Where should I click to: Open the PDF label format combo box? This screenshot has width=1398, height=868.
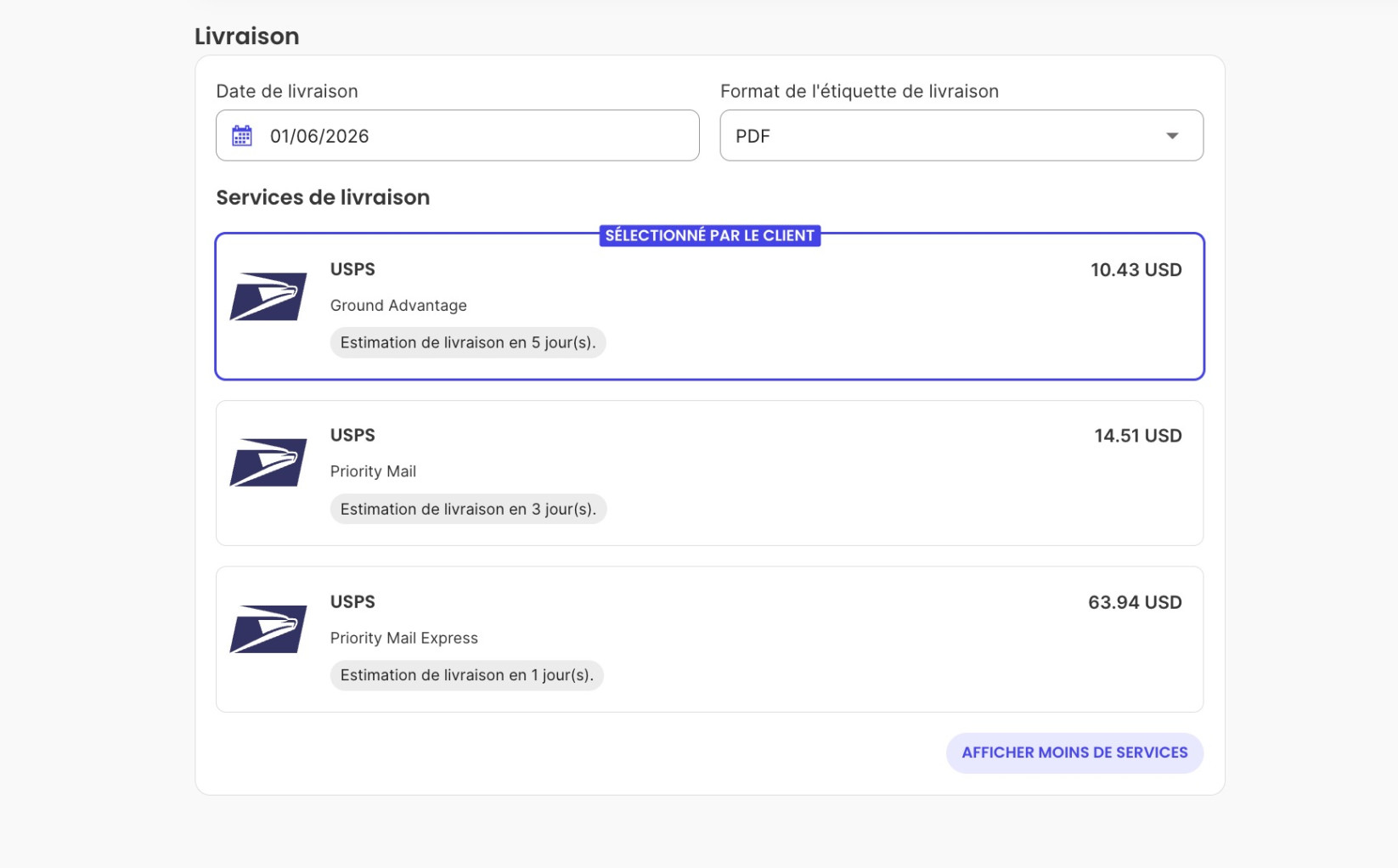[961, 135]
